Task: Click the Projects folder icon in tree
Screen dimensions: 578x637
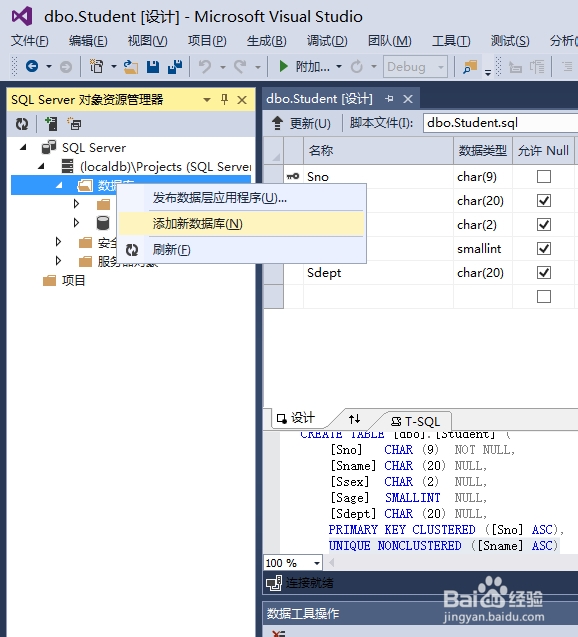Action: click(49, 280)
